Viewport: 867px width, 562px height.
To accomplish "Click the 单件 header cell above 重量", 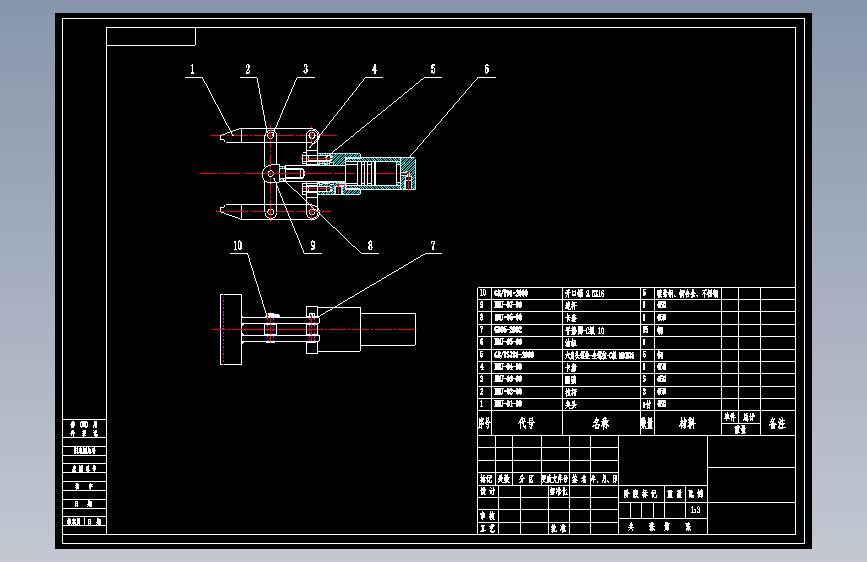I will click(x=730, y=417).
